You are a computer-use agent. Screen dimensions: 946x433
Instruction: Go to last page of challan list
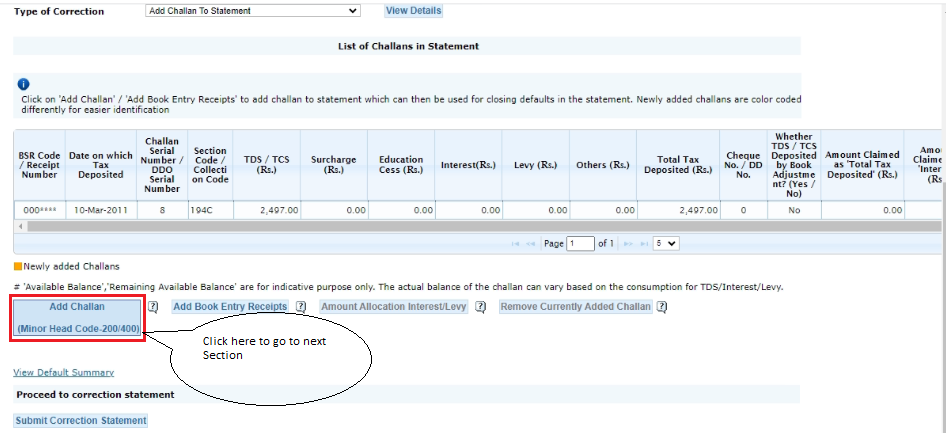coord(645,244)
